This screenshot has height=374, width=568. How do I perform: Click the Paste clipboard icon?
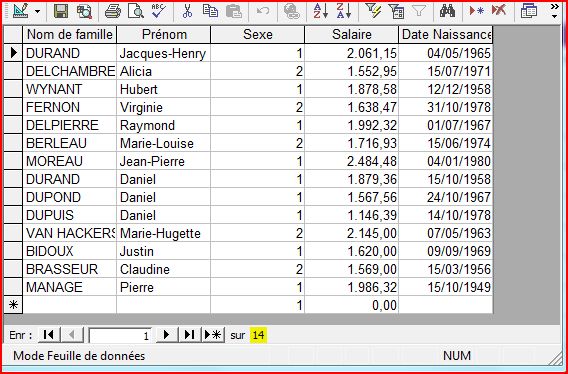[x=234, y=12]
